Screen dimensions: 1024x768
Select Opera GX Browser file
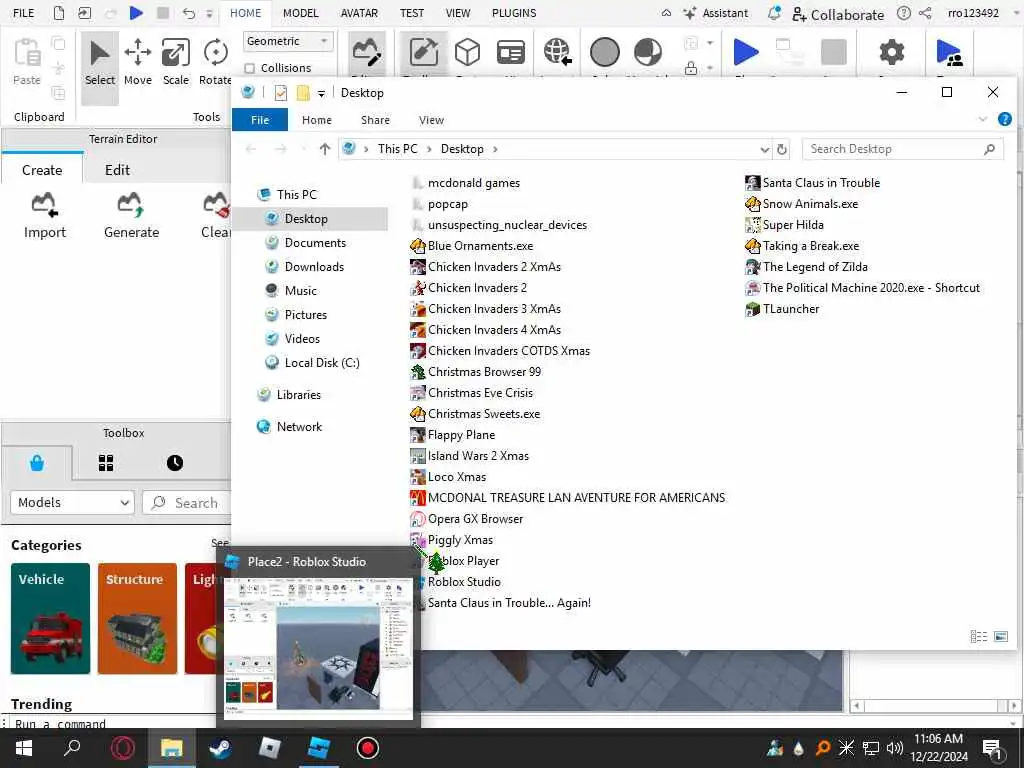467,519
